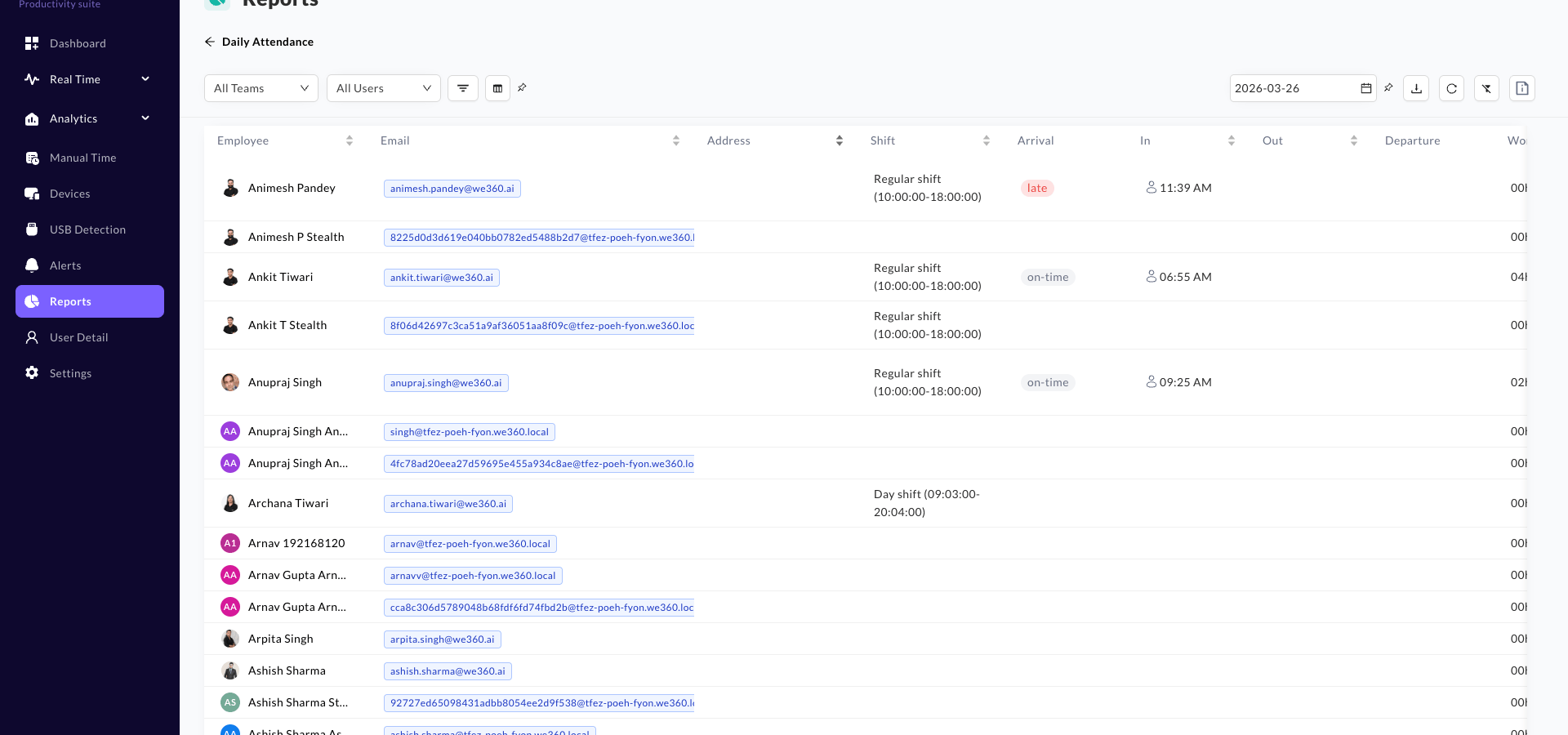Click the clear filters icon button
Viewport: 1568px width, 735px height.
click(x=1486, y=88)
